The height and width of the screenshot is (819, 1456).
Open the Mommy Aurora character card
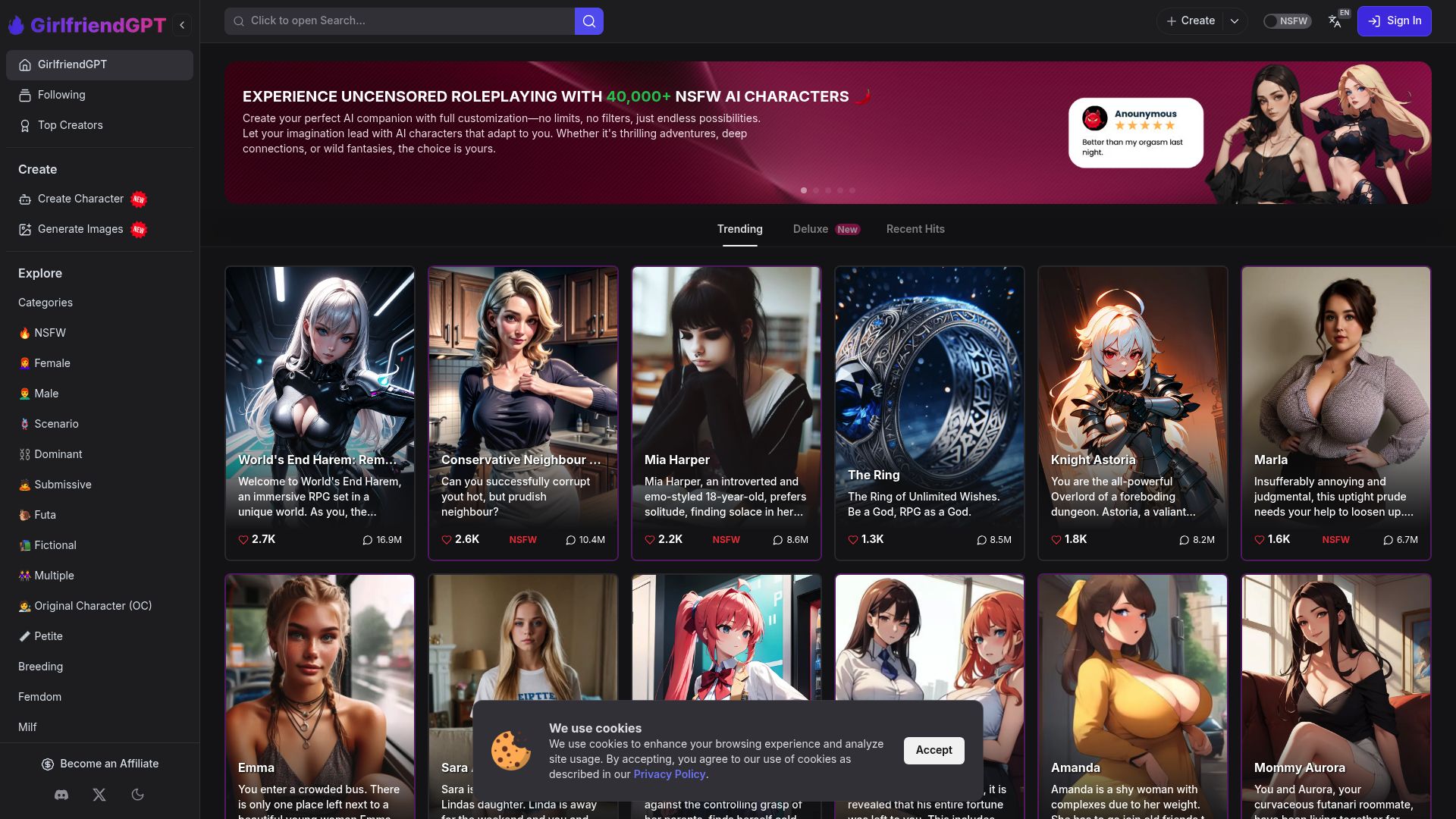point(1336,696)
